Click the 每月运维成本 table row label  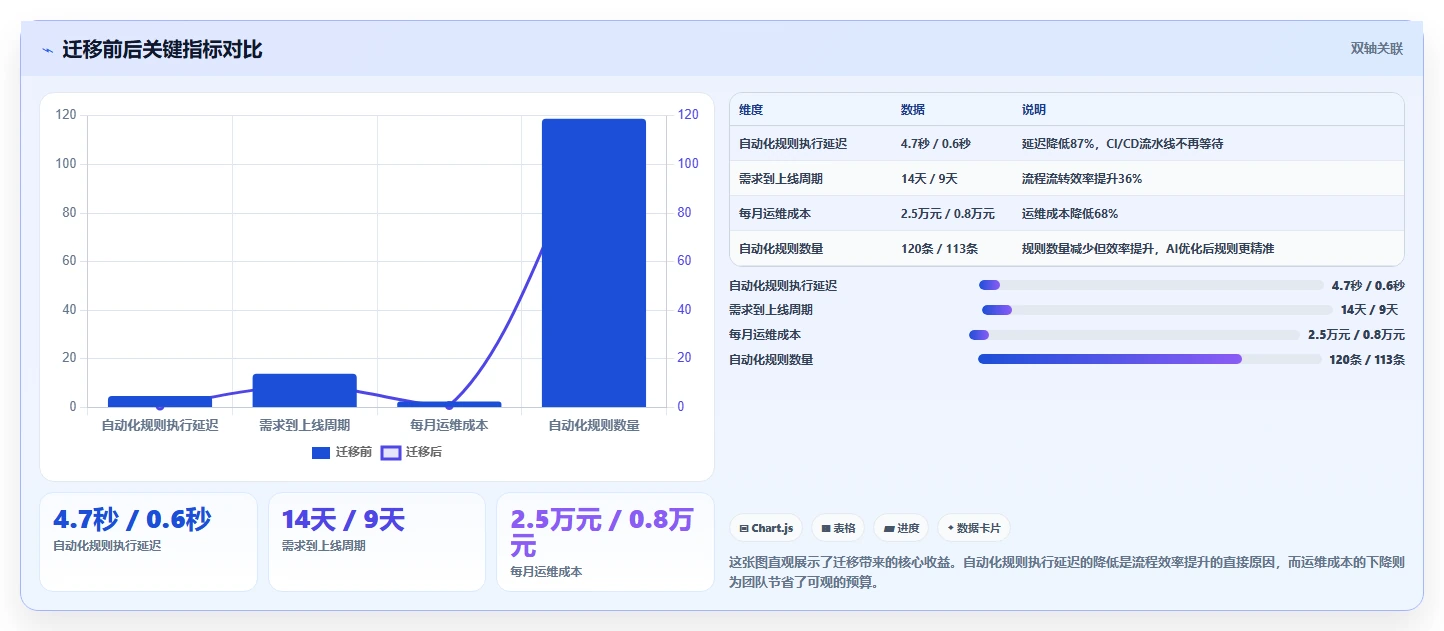(775, 214)
